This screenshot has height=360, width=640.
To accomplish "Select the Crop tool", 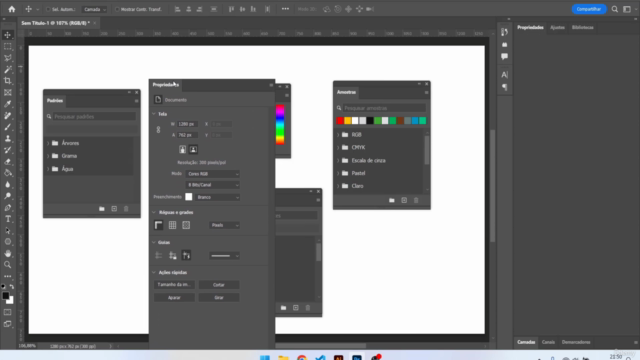I will pyautogui.click(x=8, y=81).
